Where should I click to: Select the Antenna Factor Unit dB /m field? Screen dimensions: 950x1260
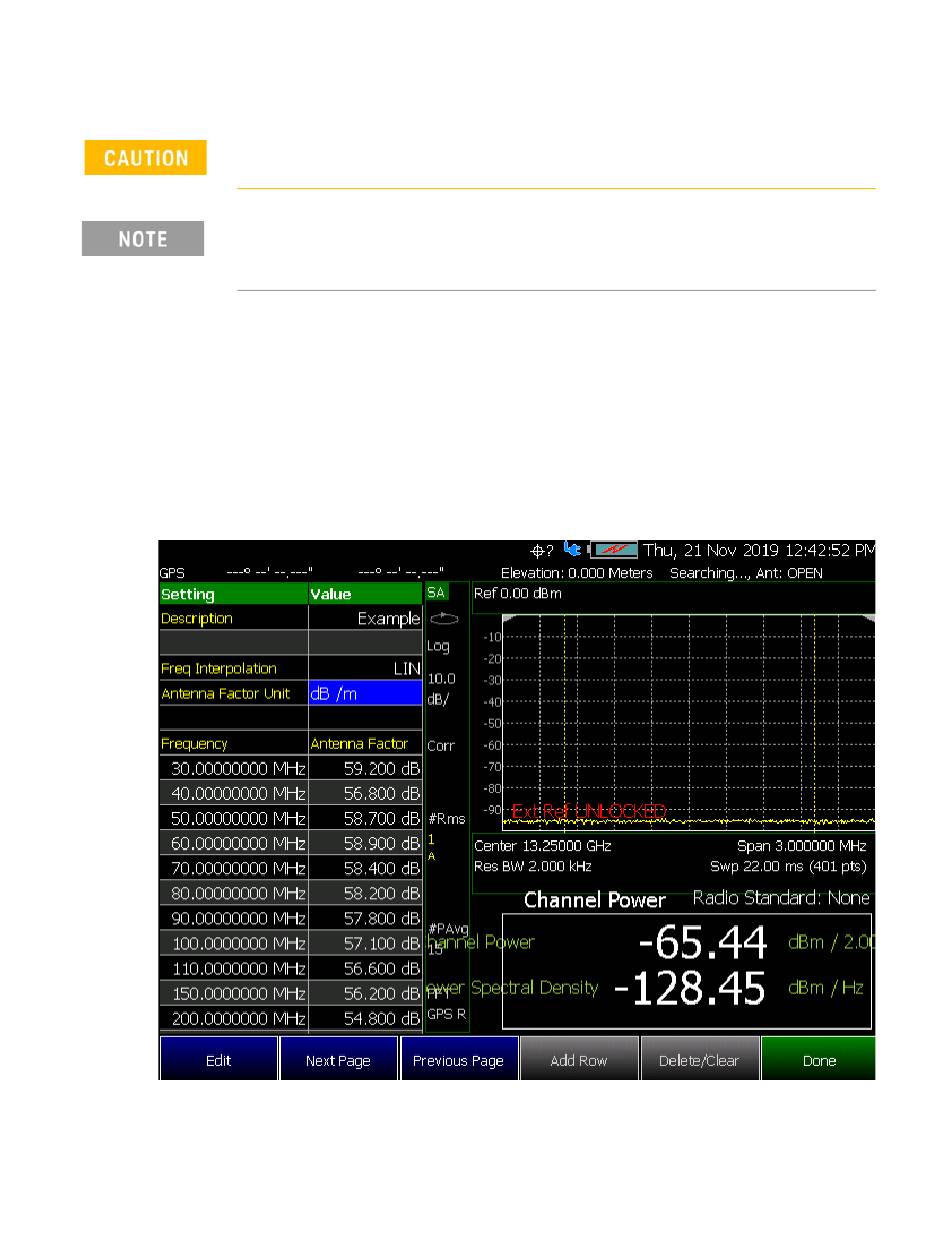pos(365,694)
